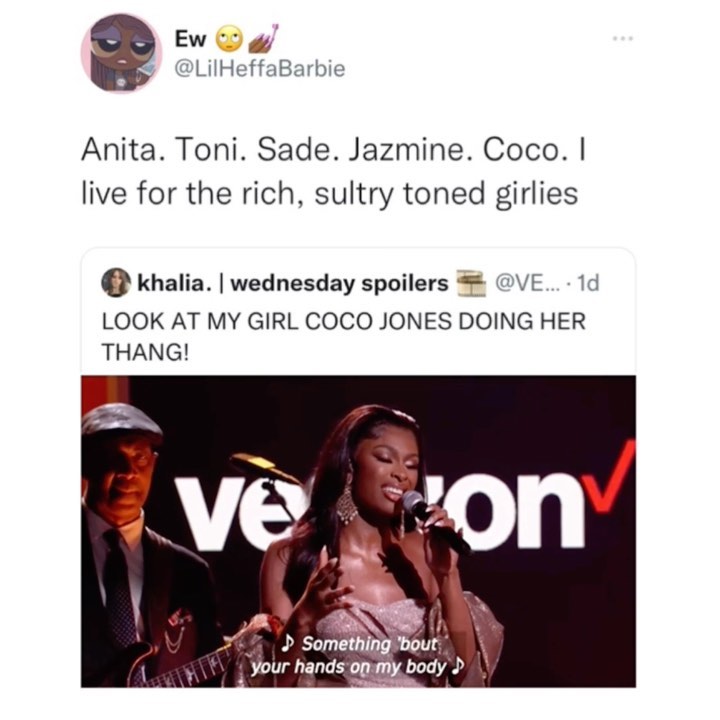Play the Coco Jones performance video
Image resolution: width=720 pixels, height=720 pixels.
(359, 531)
